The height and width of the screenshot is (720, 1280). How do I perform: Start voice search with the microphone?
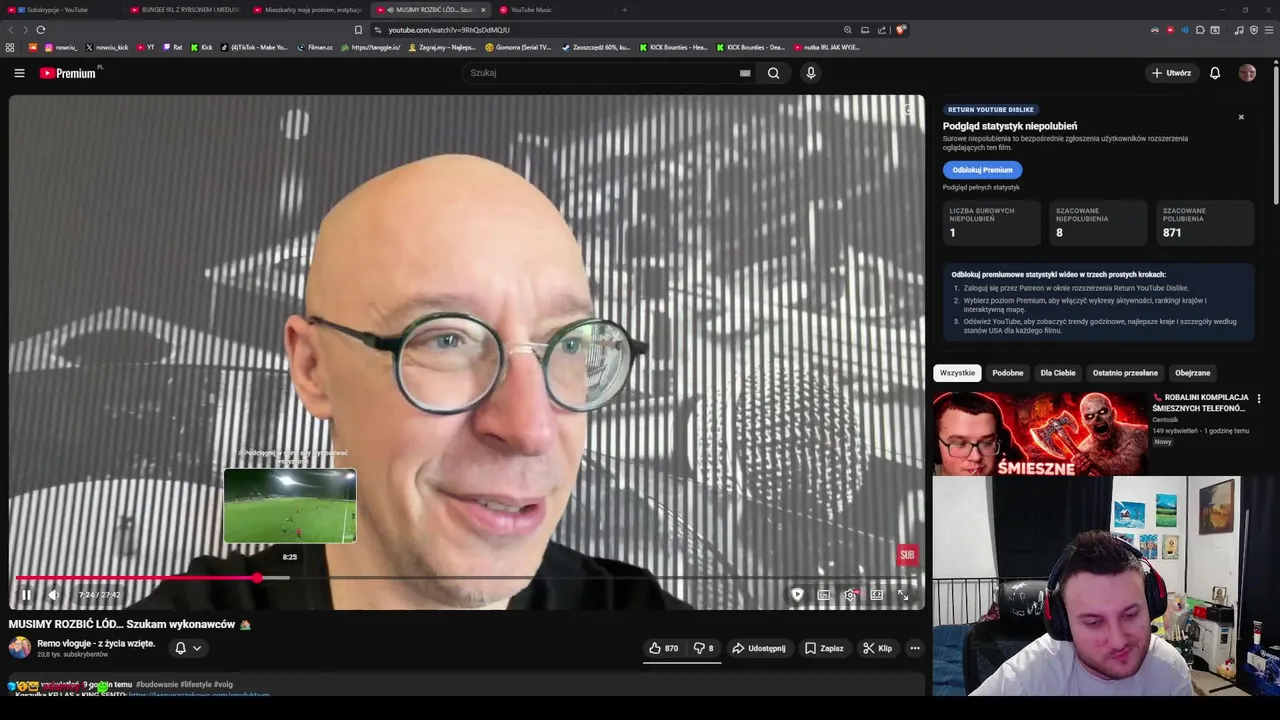tap(811, 73)
